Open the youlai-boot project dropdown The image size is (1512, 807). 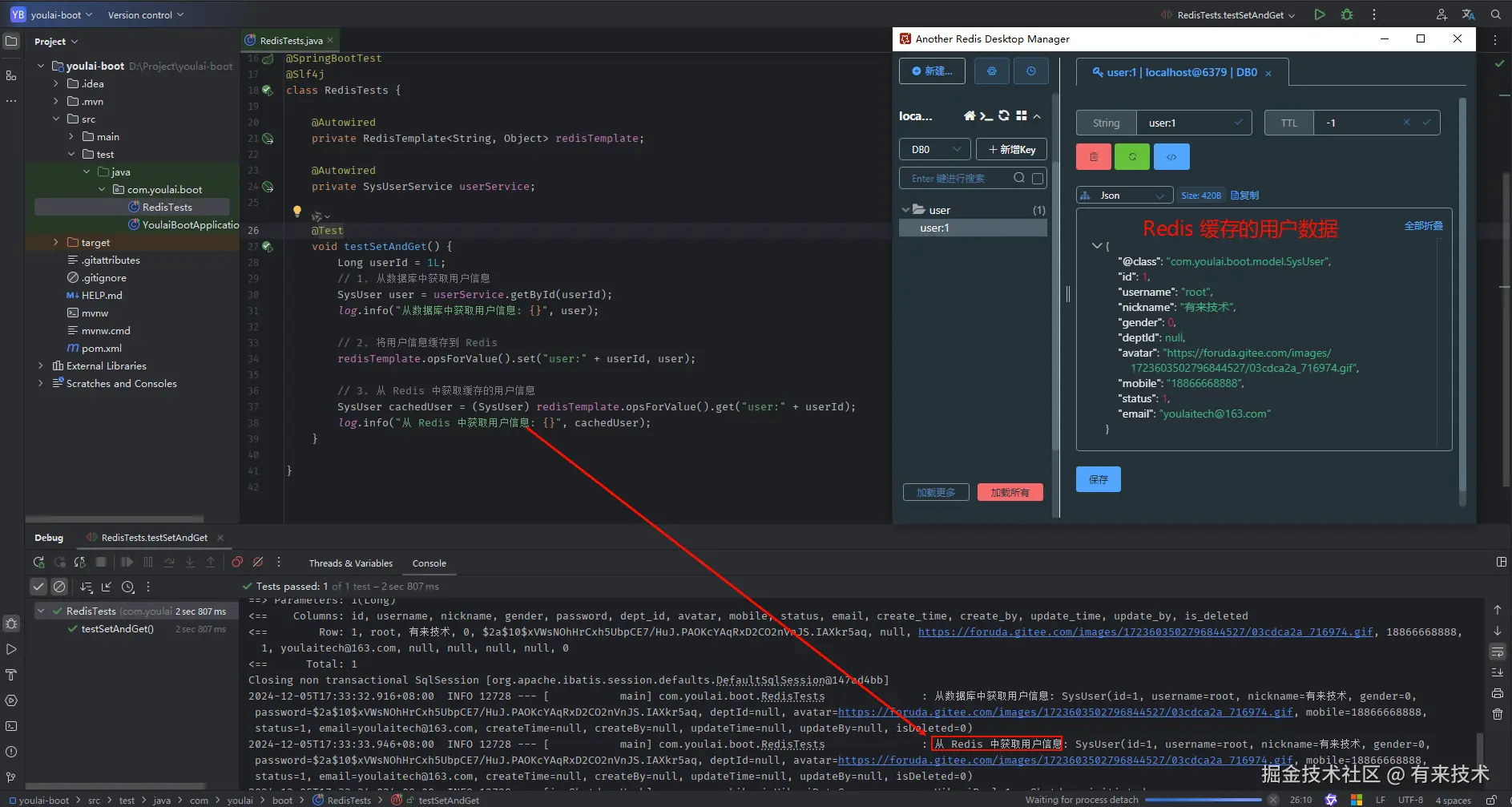52,14
